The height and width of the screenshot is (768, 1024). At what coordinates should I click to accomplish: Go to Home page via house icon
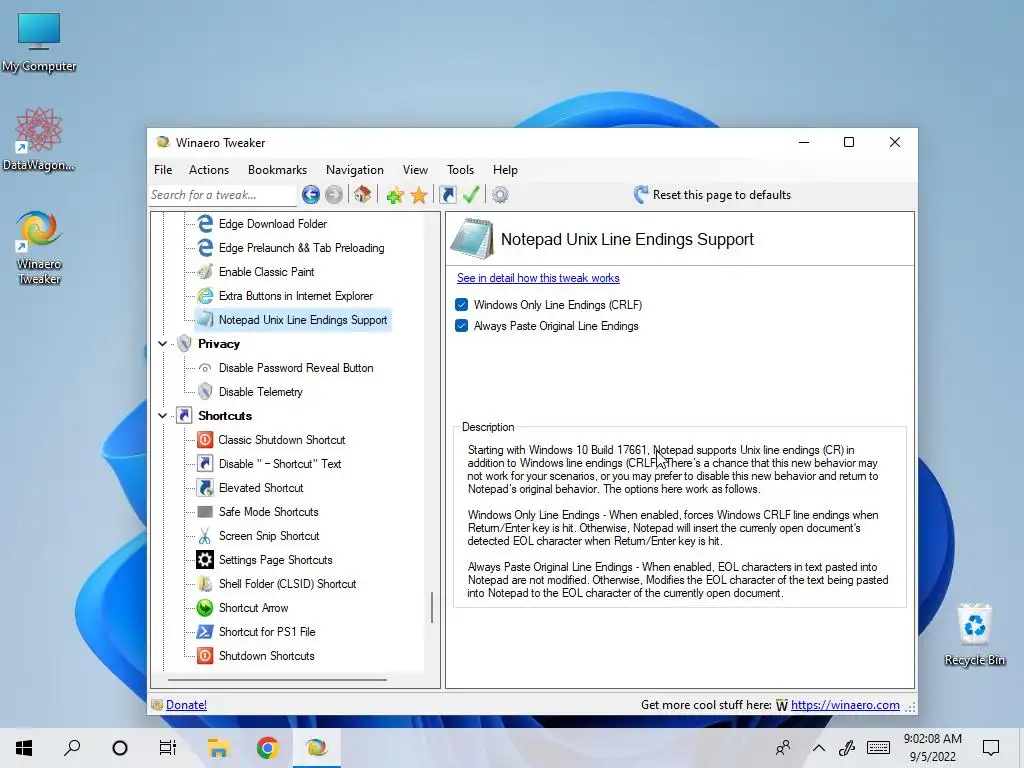[362, 195]
